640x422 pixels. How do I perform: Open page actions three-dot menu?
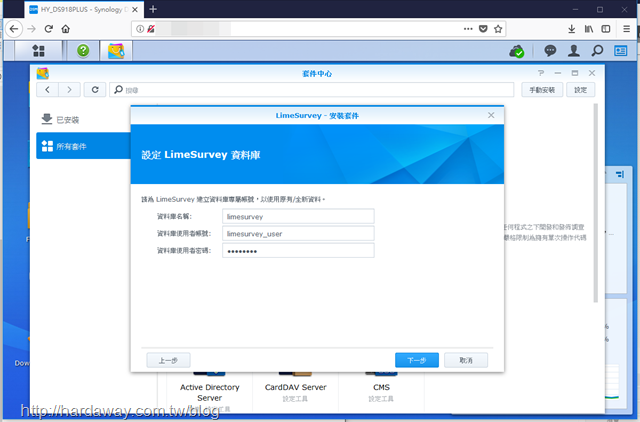(468, 29)
